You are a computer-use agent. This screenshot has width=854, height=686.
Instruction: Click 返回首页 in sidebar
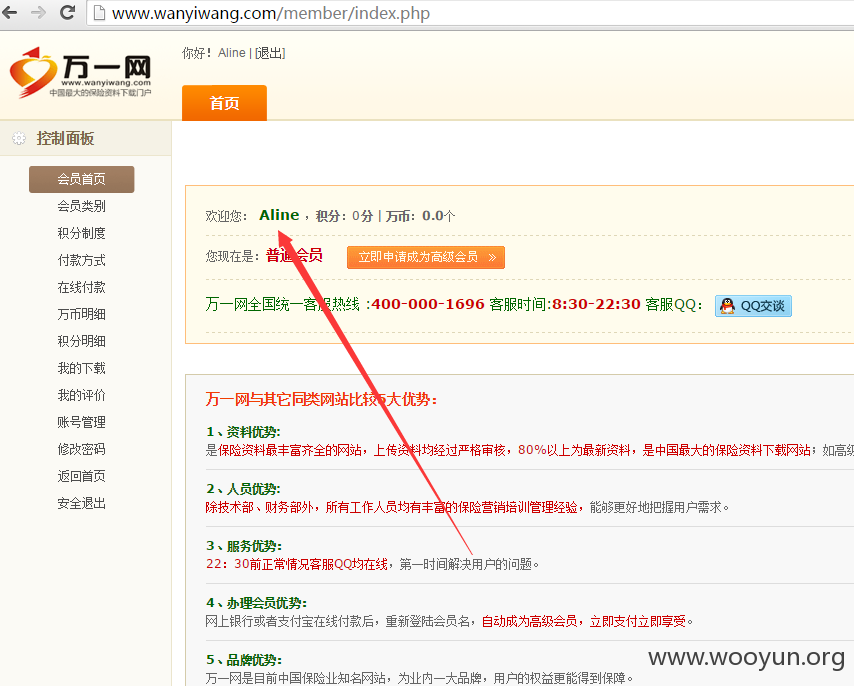tap(82, 476)
